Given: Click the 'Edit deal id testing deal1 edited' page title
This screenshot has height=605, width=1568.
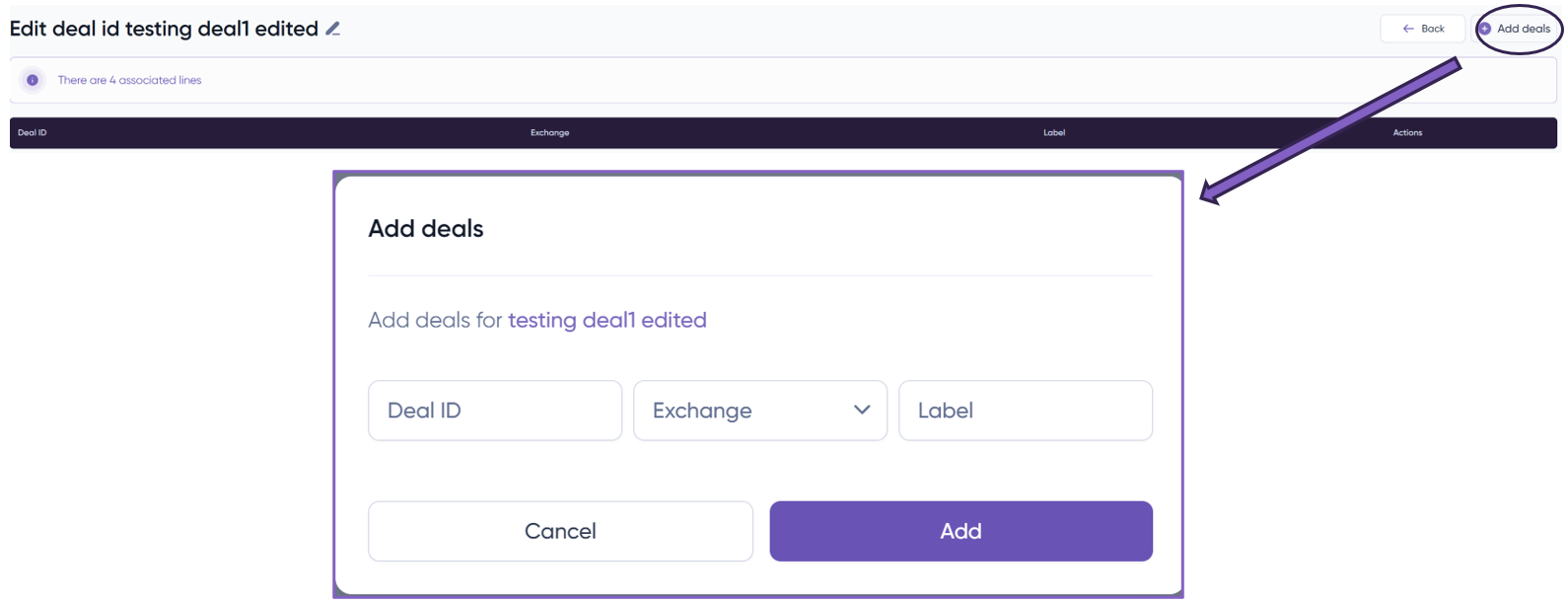Looking at the screenshot, I should point(164,29).
